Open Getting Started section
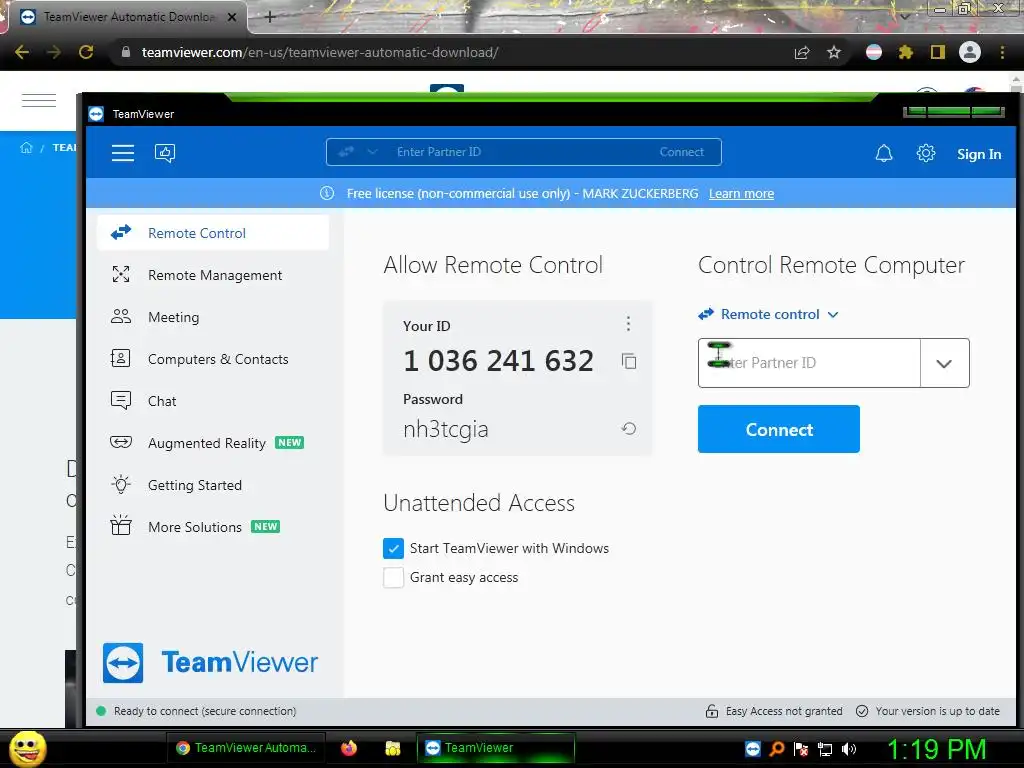Viewport: 1024px width, 768px height. 213,485
